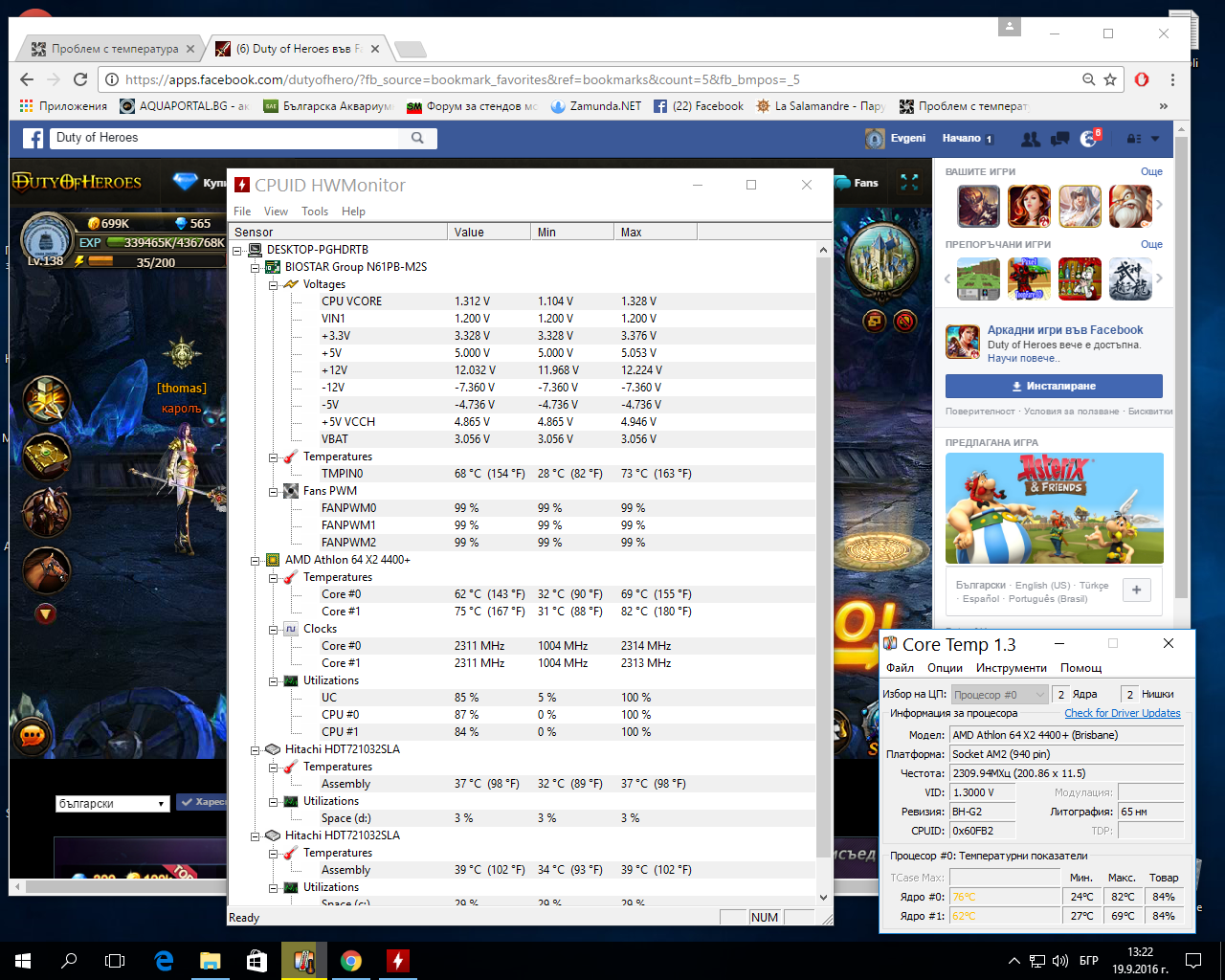Viewport: 1225px width, 980px height.
Task: Open Windows Start menu
Action: tap(23, 960)
